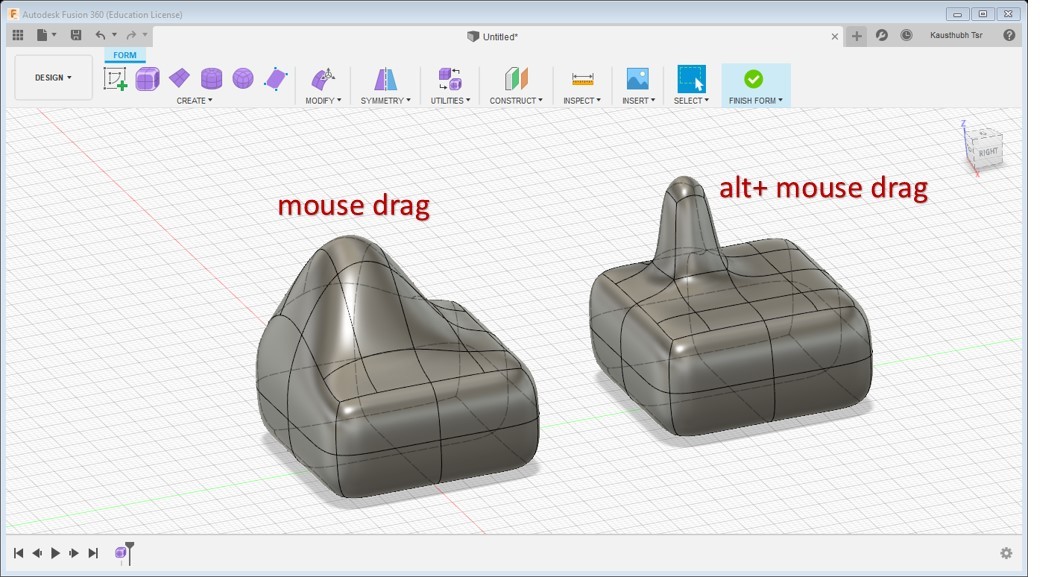The height and width of the screenshot is (577, 1056).
Task: Select the Face form tool
Action: pyautogui.click(x=275, y=79)
